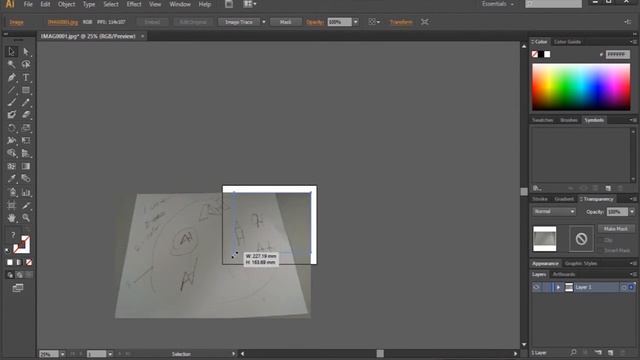Open the Window menu
Screen dimensions: 640x360
pyautogui.click(x=180, y=4)
